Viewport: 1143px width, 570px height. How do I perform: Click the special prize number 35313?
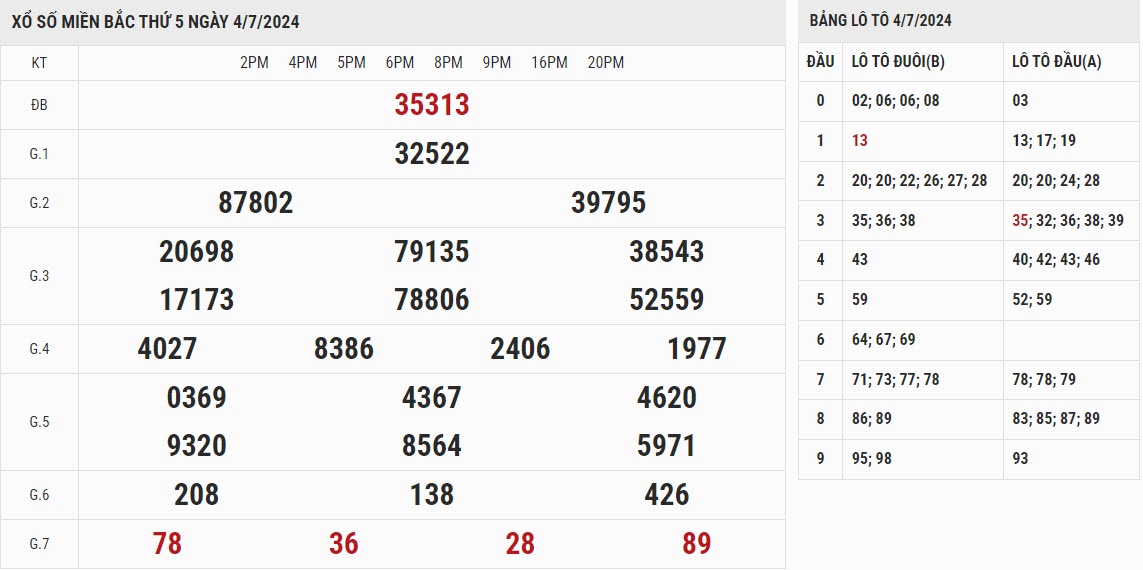432,105
